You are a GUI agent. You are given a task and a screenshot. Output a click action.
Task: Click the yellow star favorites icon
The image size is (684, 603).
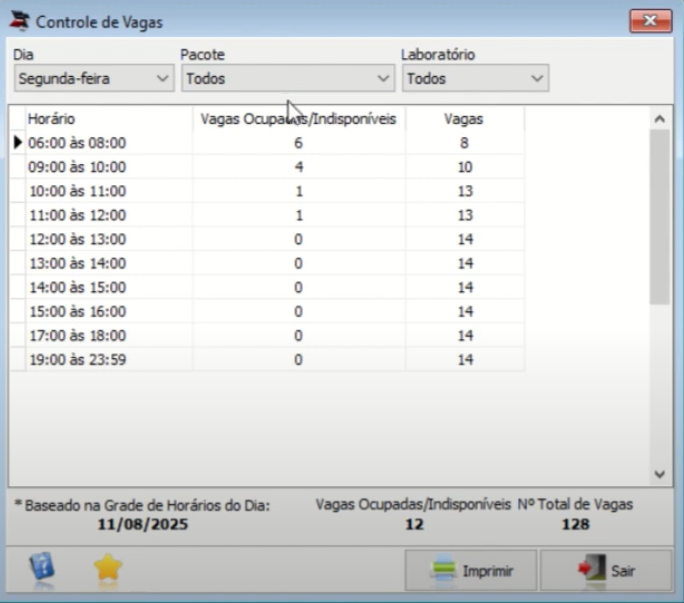(x=108, y=567)
